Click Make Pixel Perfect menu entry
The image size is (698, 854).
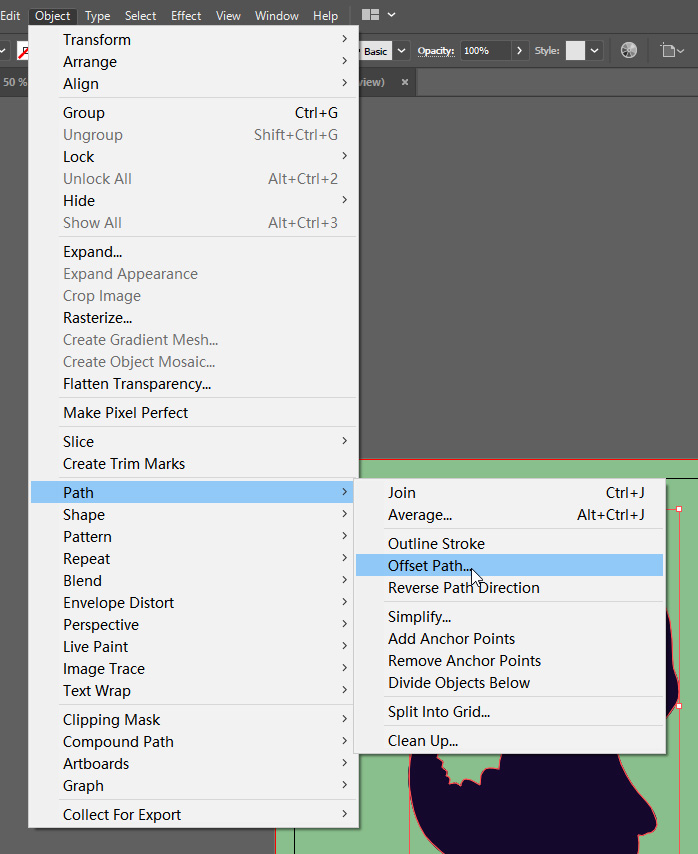(125, 413)
